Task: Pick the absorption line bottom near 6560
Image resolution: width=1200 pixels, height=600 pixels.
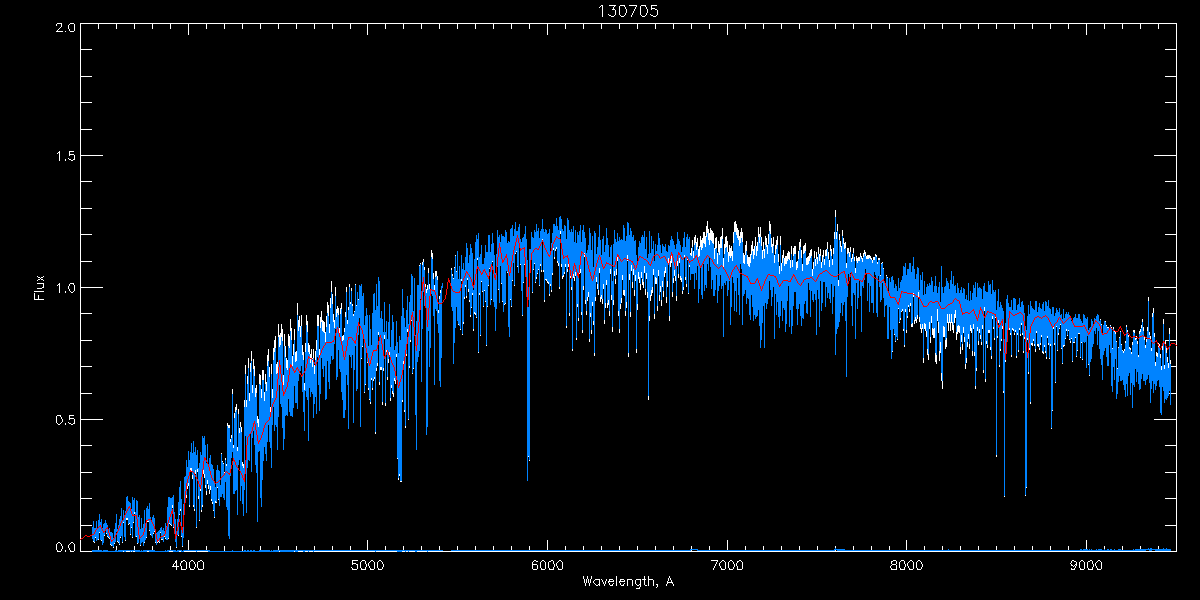Action: tap(648, 398)
